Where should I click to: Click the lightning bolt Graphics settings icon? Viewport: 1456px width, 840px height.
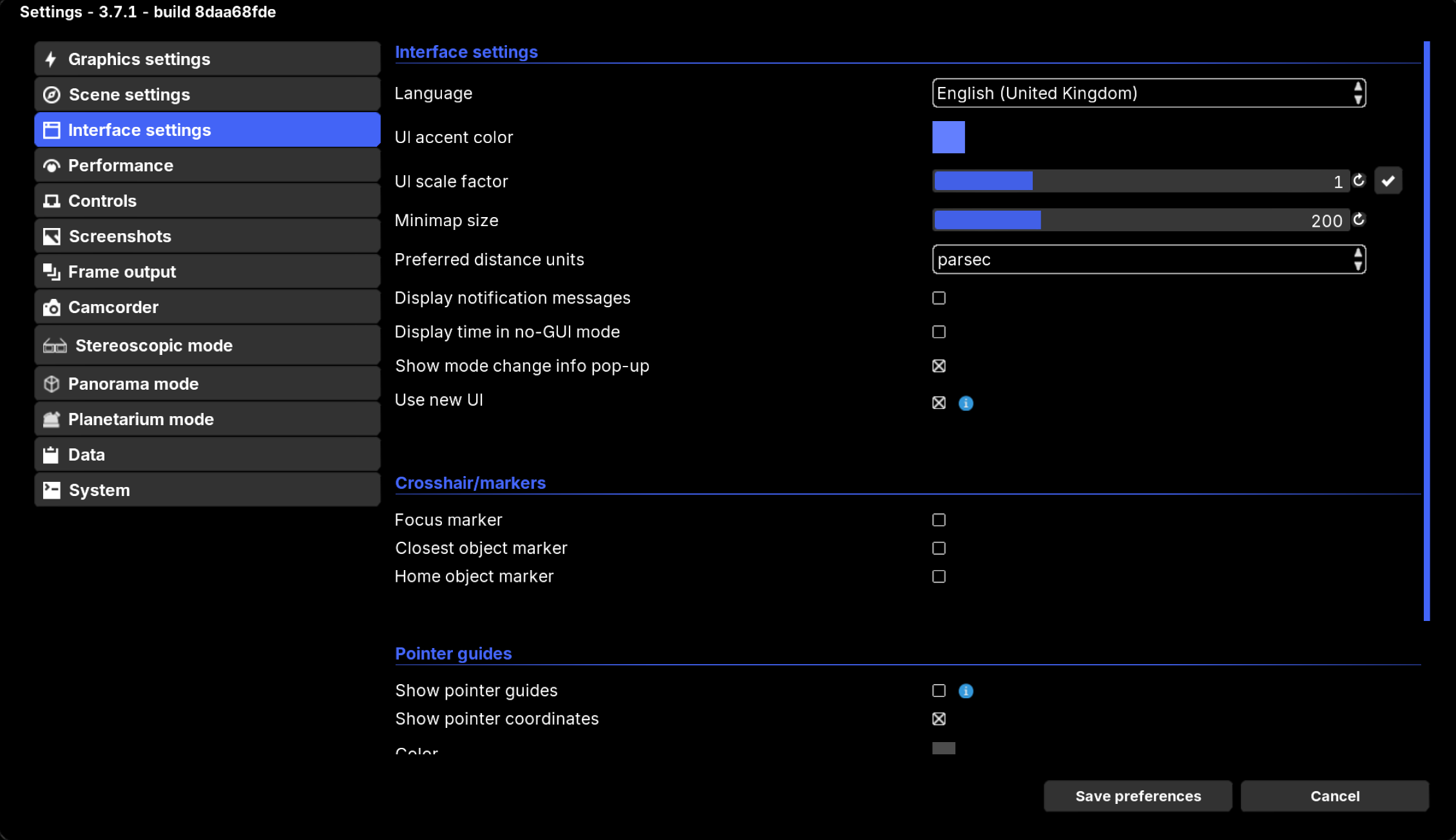[51, 59]
